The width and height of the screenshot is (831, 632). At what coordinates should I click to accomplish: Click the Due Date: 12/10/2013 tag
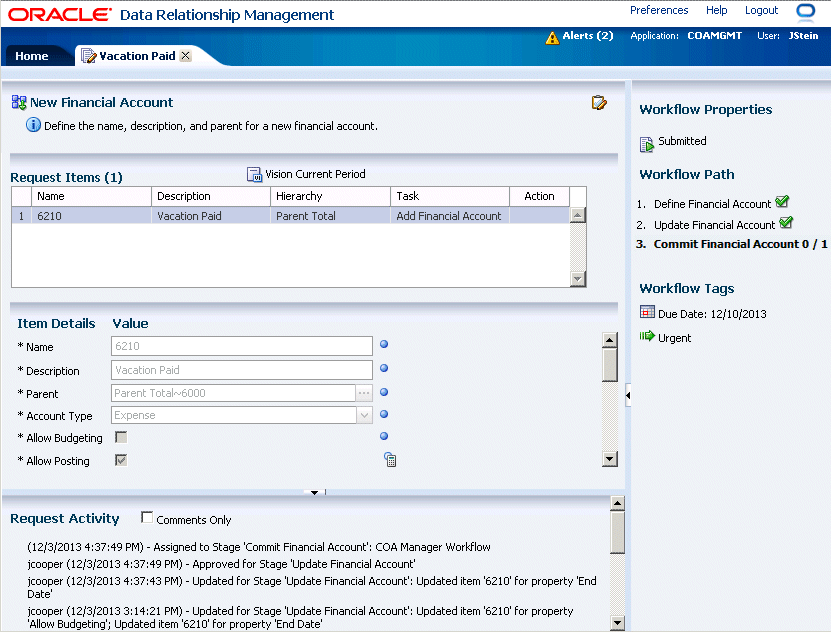coord(712,314)
